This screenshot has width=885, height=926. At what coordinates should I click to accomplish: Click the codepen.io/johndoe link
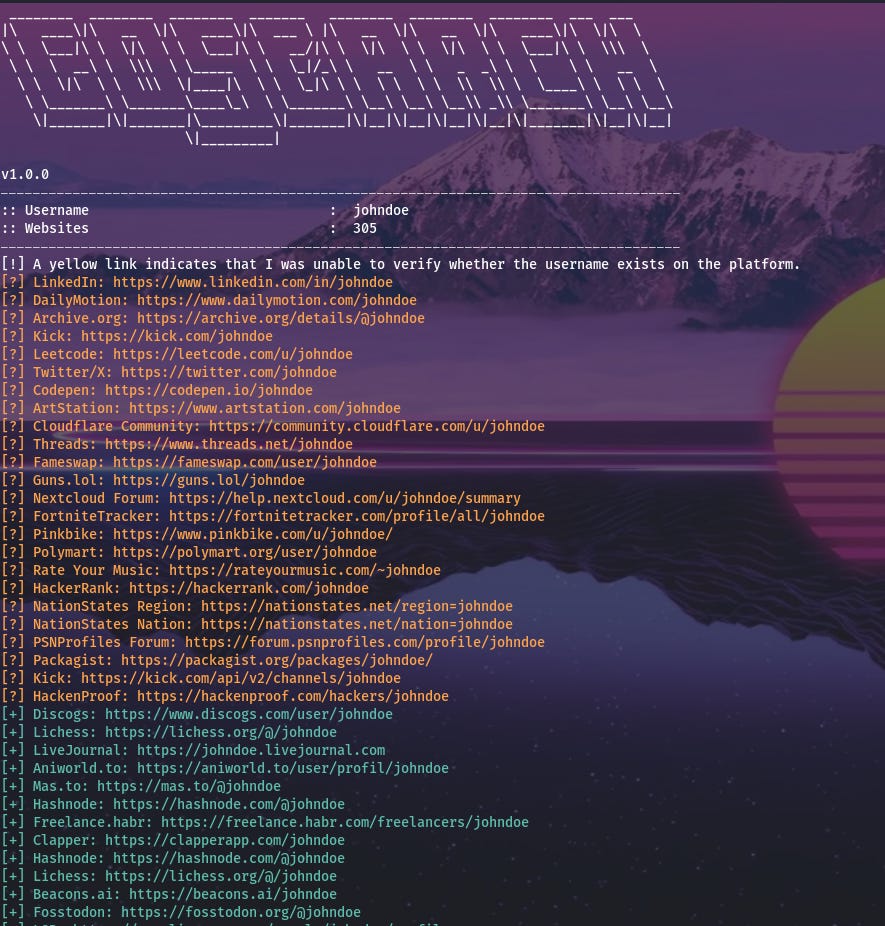click(x=208, y=390)
